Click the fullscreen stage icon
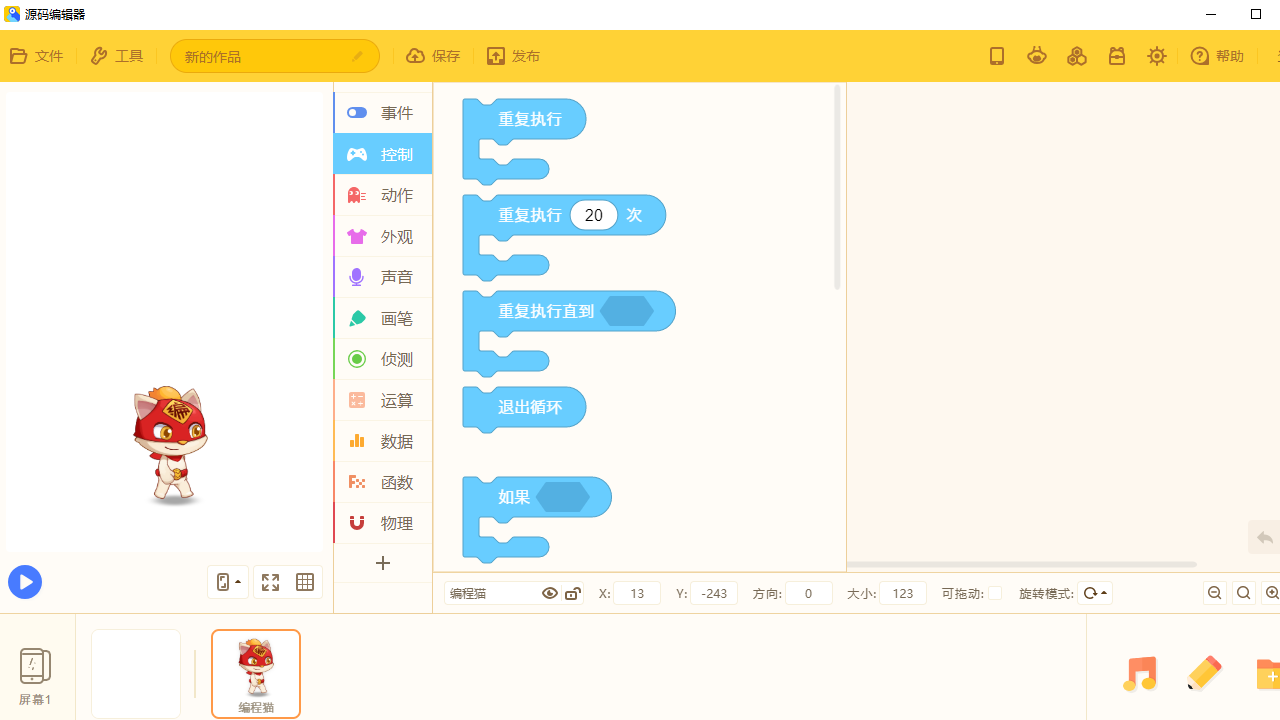Screen dimensions: 1280x720 270,582
